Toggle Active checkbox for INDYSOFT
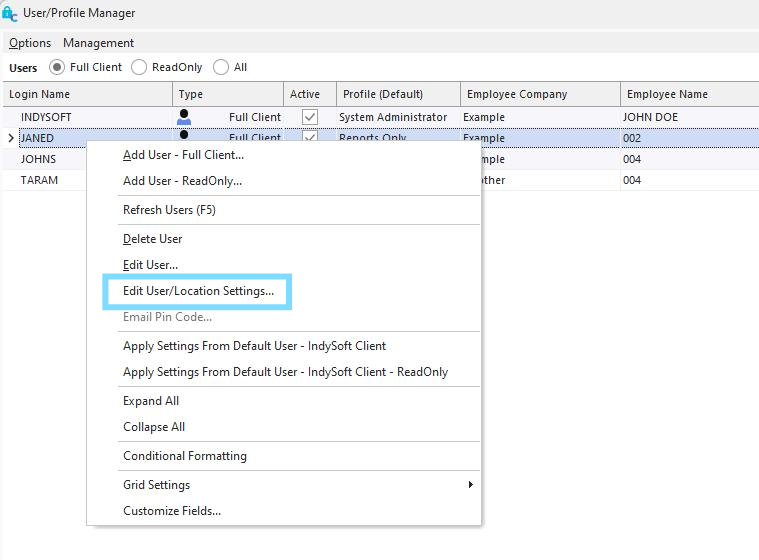The image size is (759, 560). (310, 117)
